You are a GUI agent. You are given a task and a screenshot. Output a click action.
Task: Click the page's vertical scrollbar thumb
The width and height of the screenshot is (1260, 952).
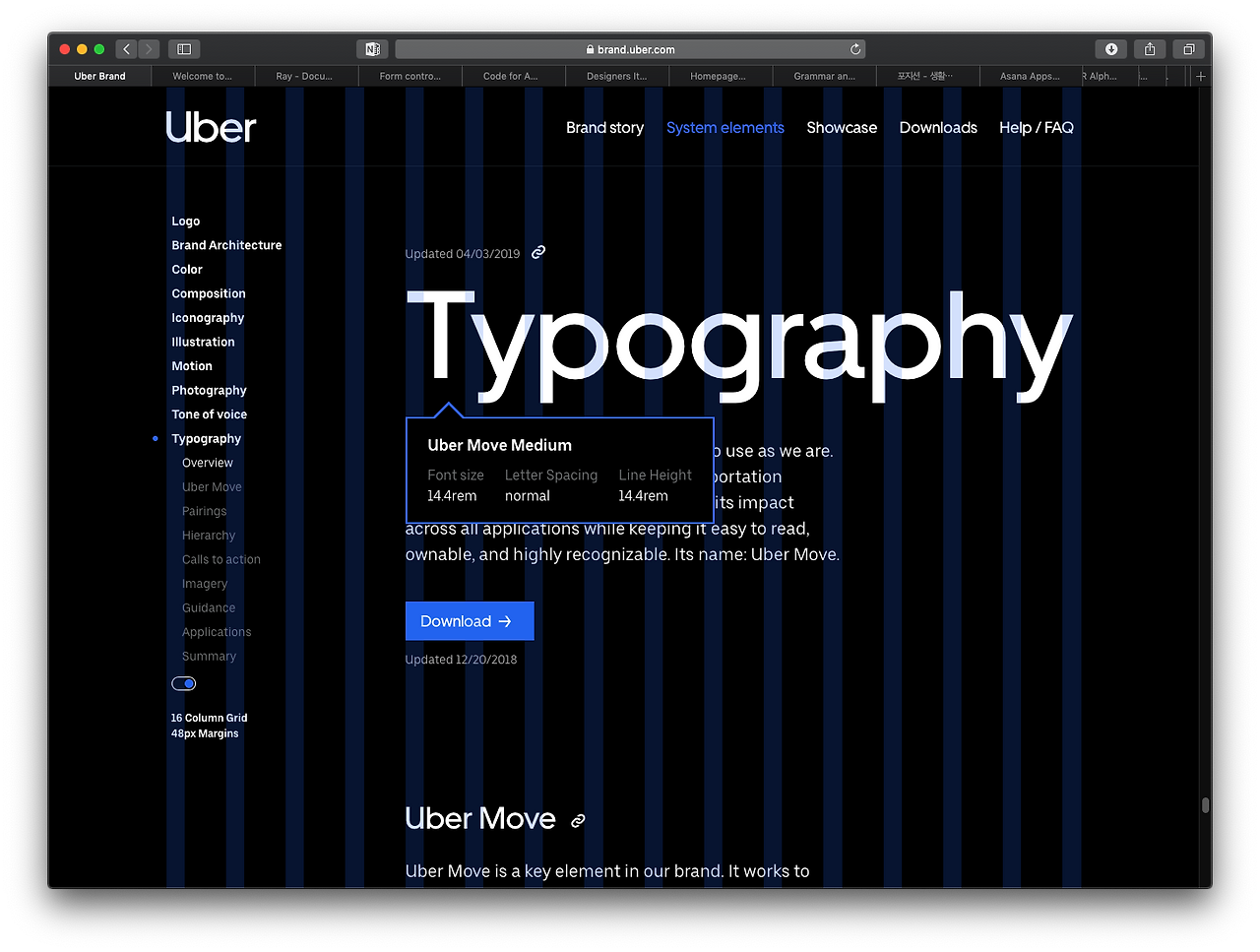[1205, 805]
